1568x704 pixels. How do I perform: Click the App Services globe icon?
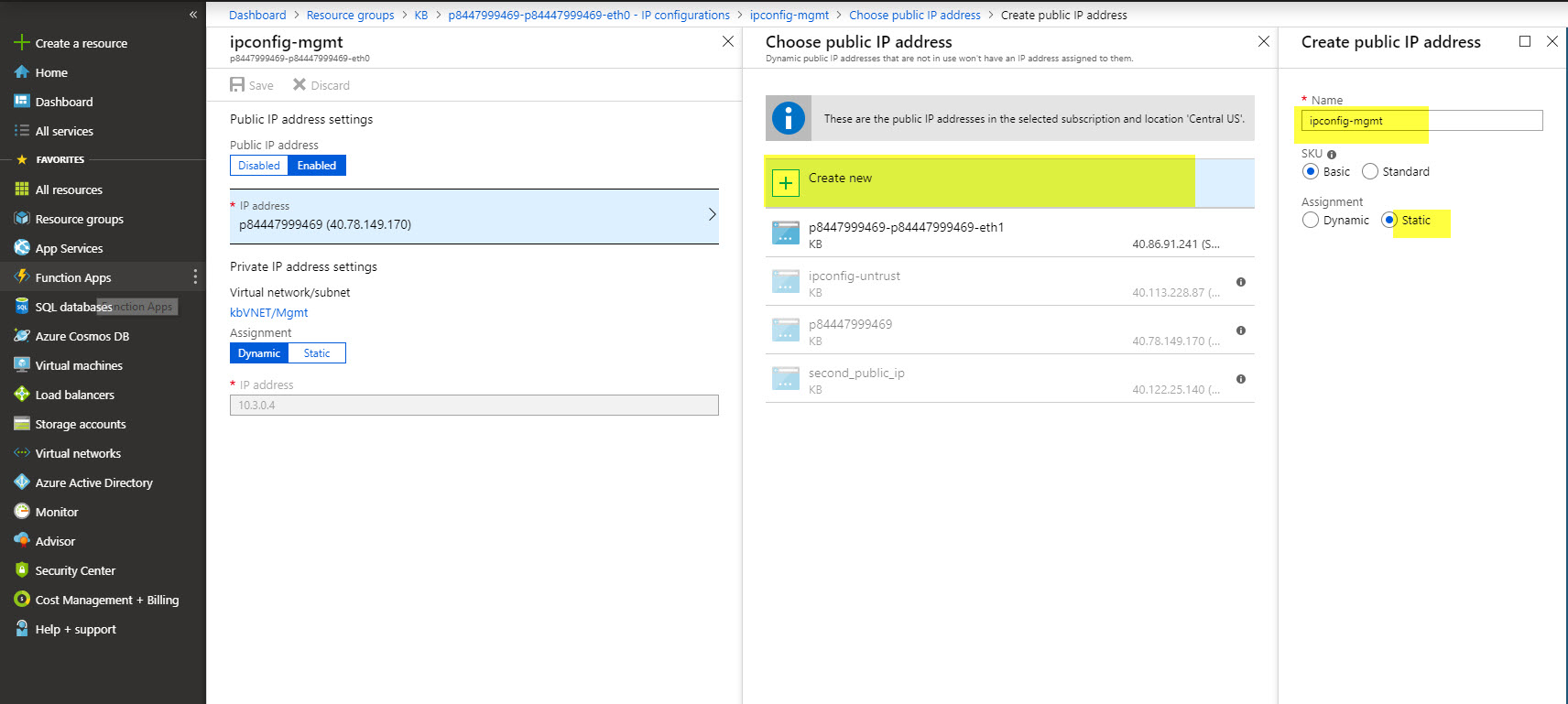(22, 248)
